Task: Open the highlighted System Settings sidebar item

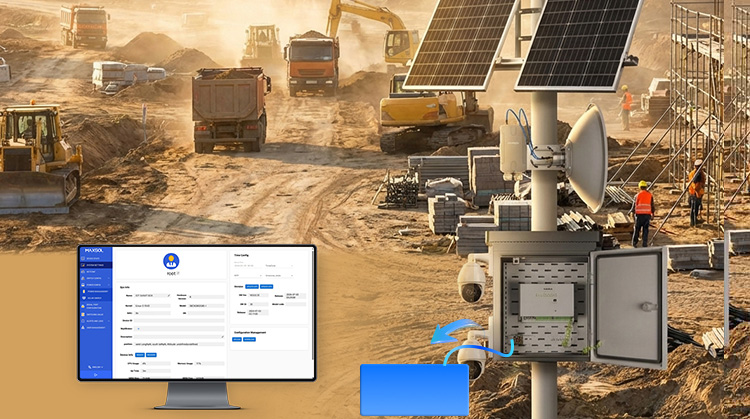Action: pos(96,265)
